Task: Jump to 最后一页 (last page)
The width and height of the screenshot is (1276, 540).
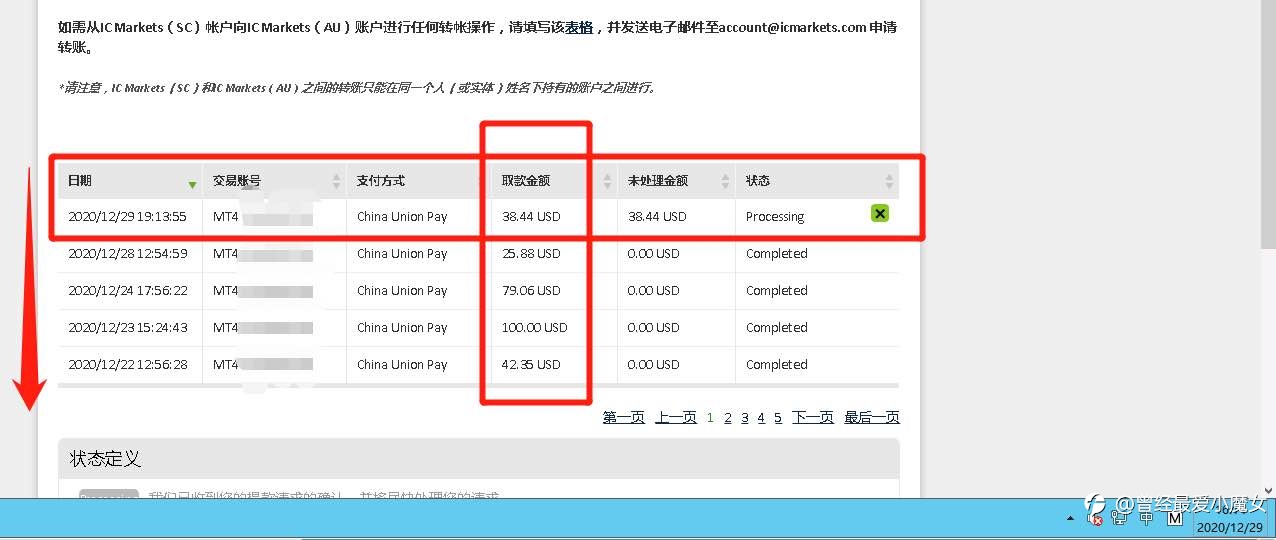Action: click(x=872, y=418)
